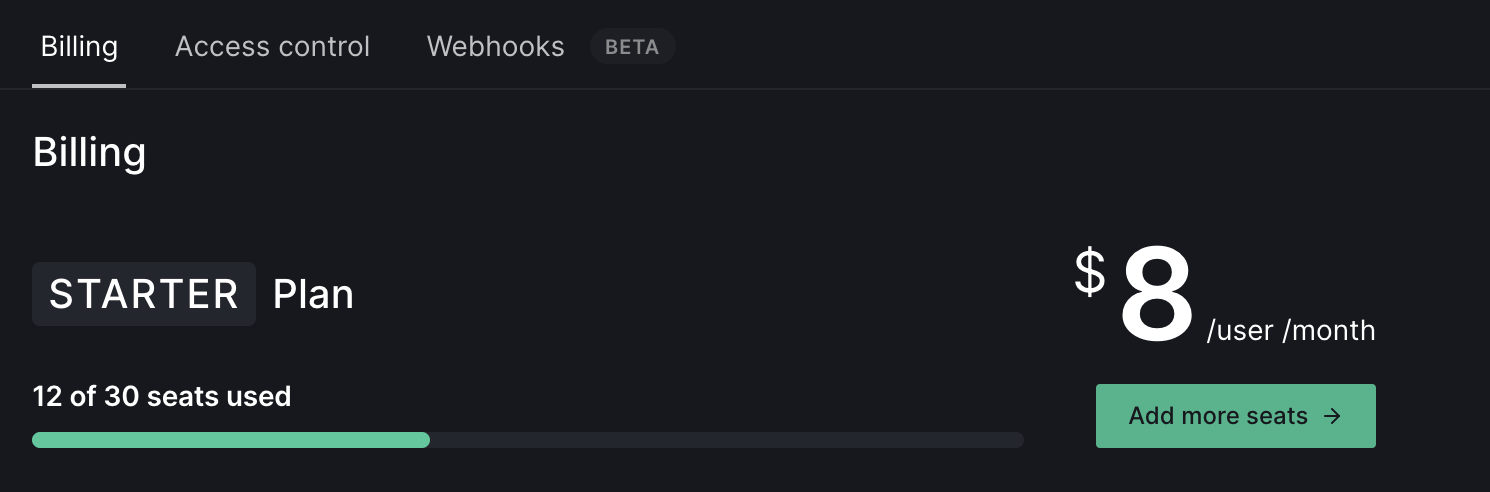The height and width of the screenshot is (492, 1490).
Task: Click the arrow icon in Add more seats
Action: click(1332, 416)
